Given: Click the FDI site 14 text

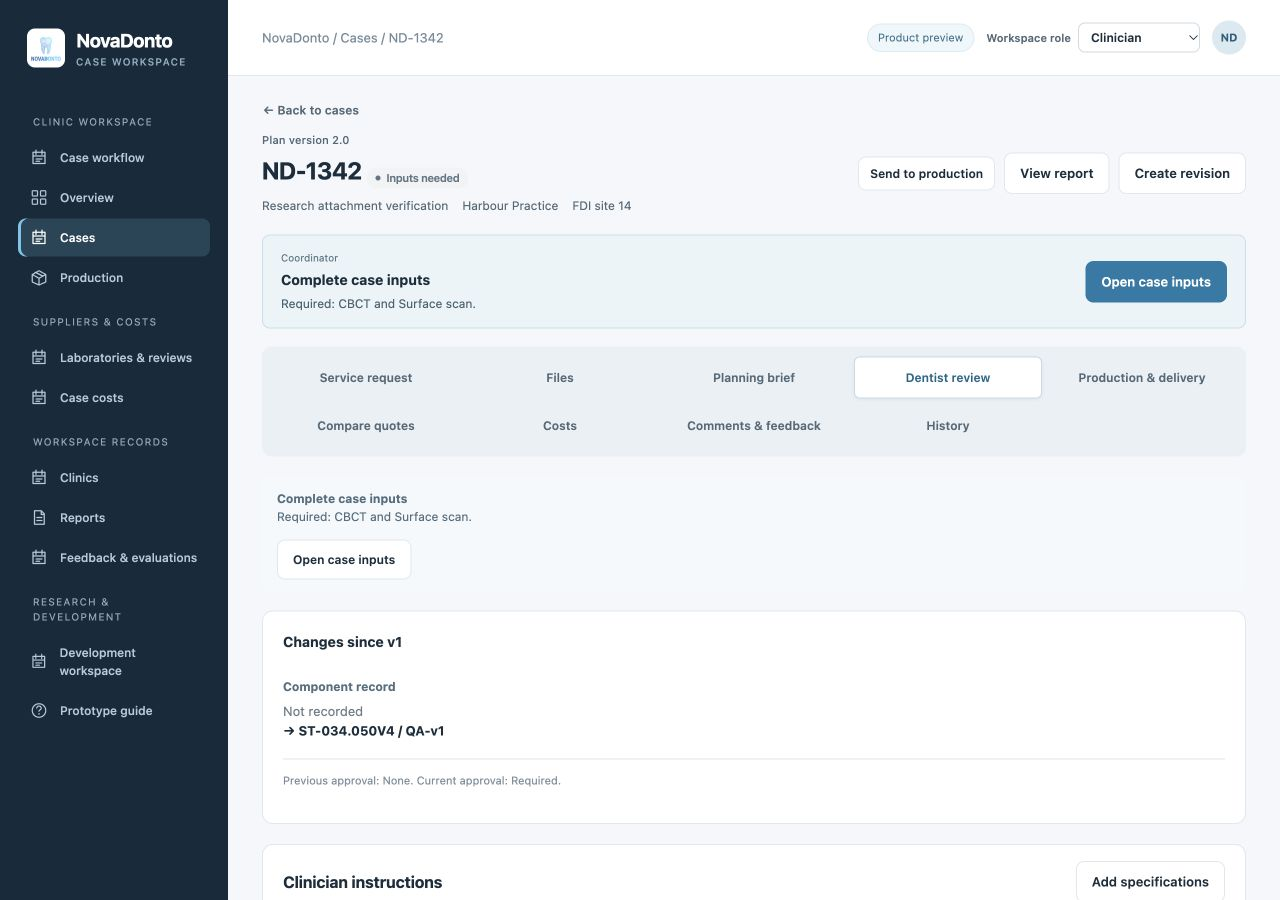Looking at the screenshot, I should 601,206.
